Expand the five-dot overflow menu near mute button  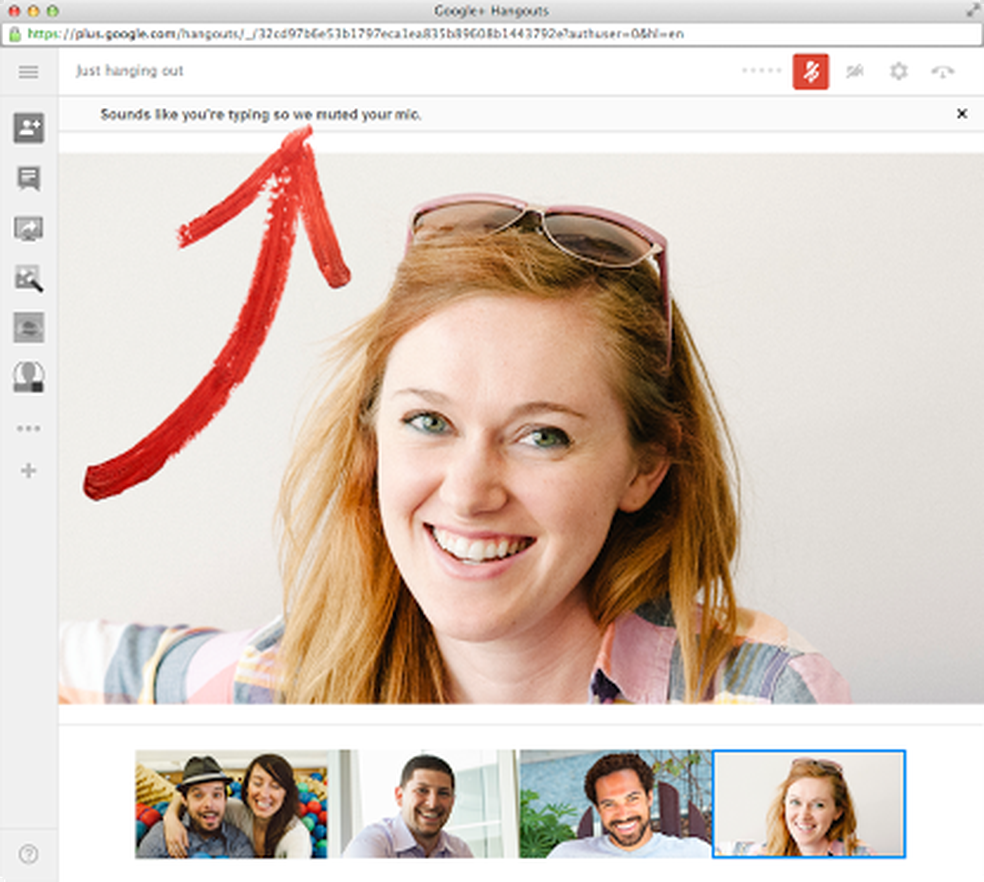pos(762,72)
